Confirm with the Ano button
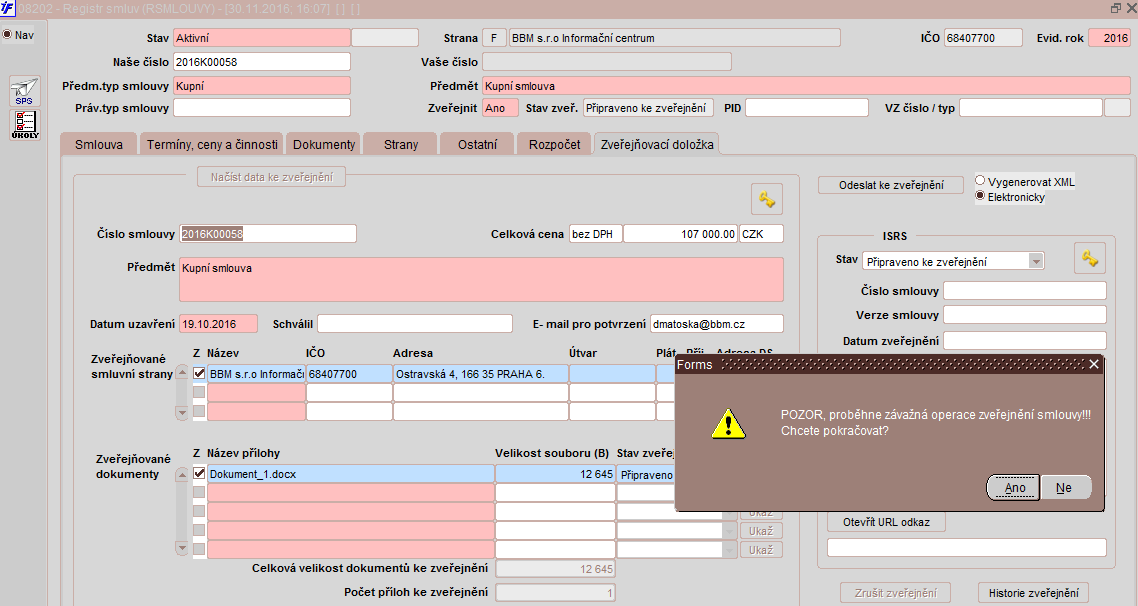This screenshot has width=1138, height=606. coord(1014,488)
